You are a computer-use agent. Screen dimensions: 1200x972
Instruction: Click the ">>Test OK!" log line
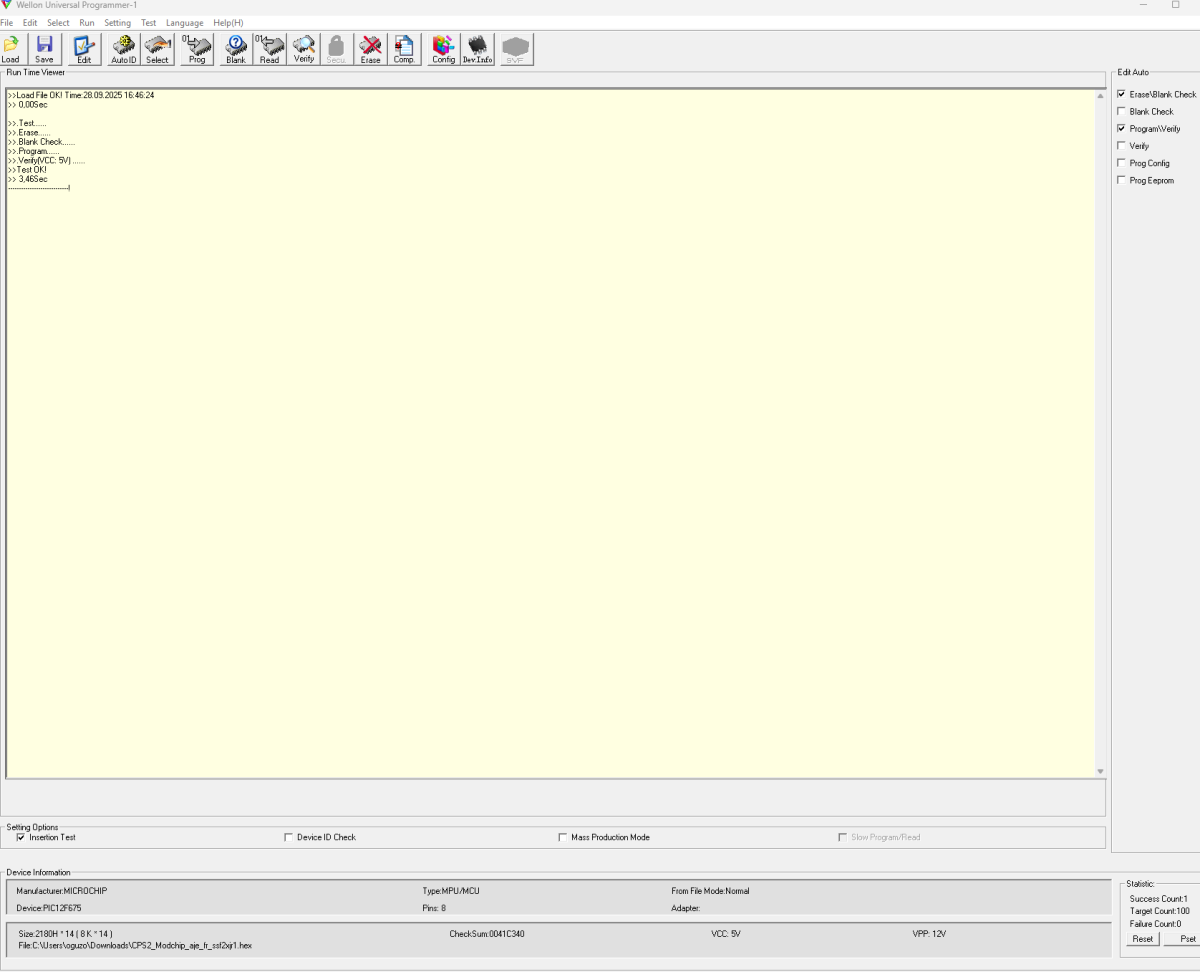[x=27, y=170]
